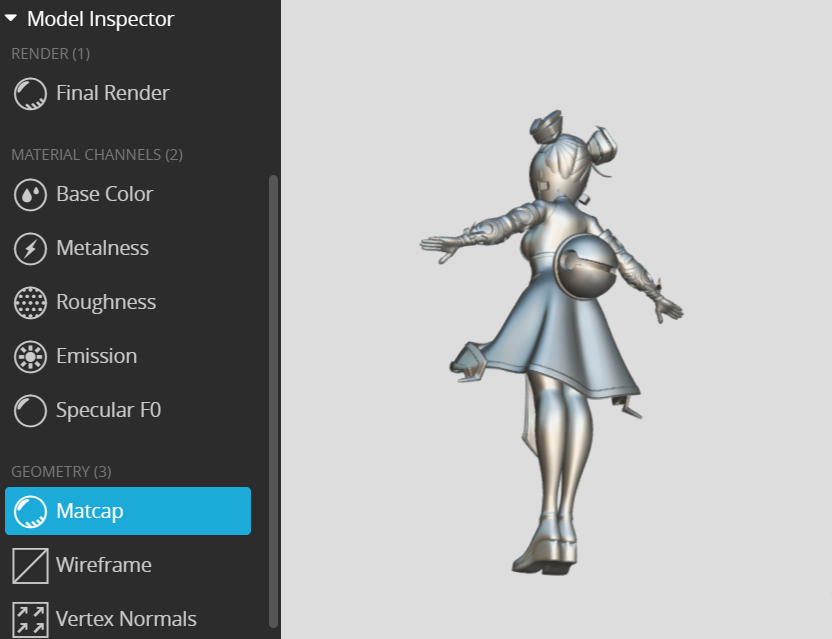The image size is (832, 639).
Task: Collapse the Model Inspector panel arrow
Action: pos(11,18)
